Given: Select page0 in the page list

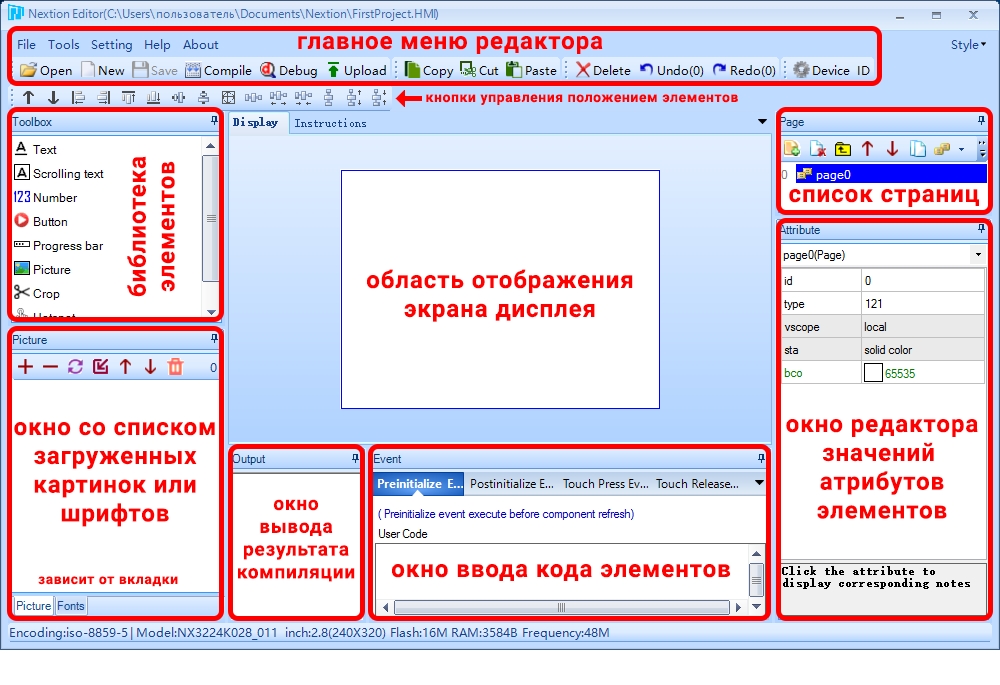Looking at the screenshot, I should click(891, 174).
